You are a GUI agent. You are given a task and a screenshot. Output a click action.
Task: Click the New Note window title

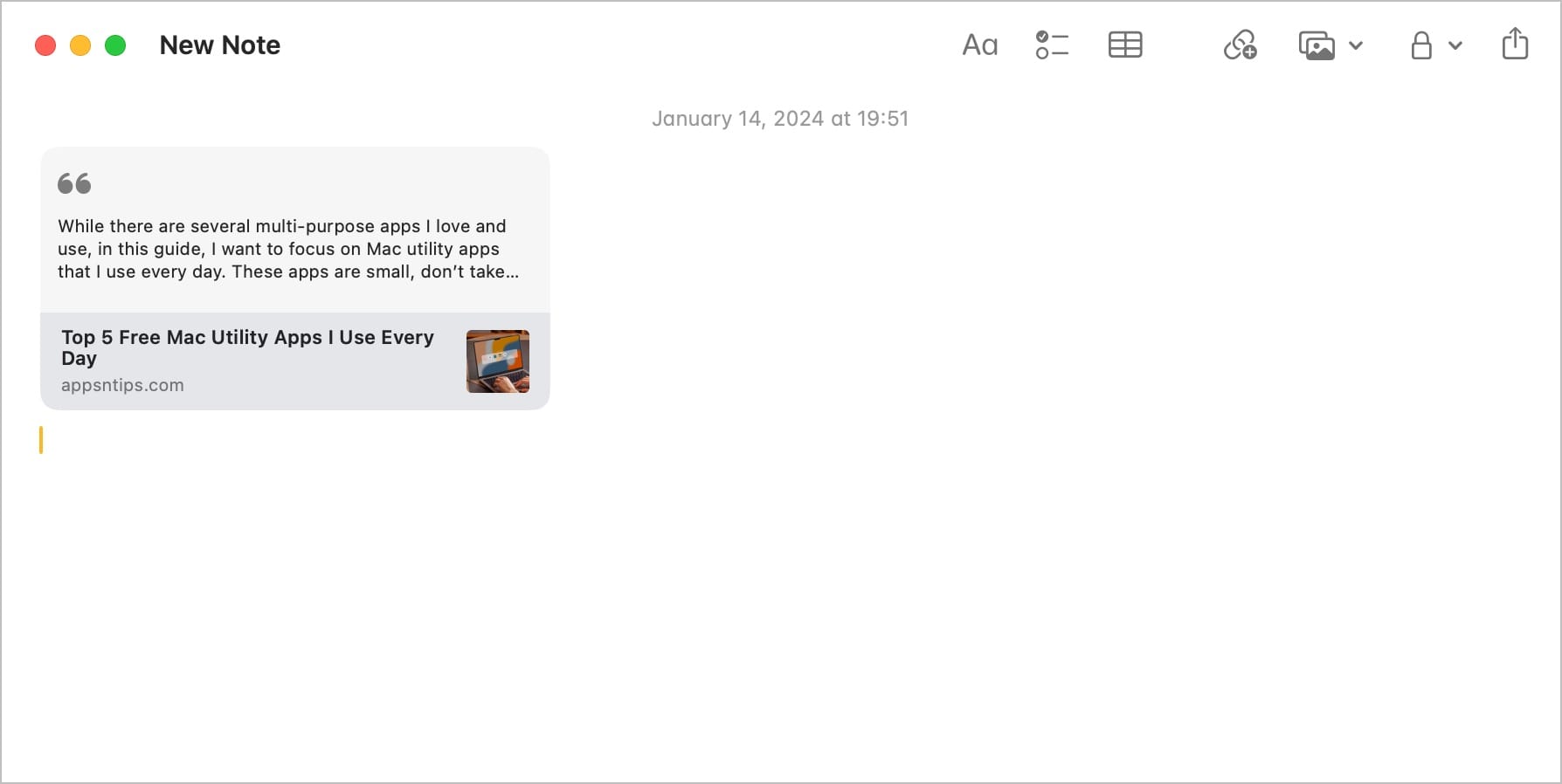pos(220,45)
